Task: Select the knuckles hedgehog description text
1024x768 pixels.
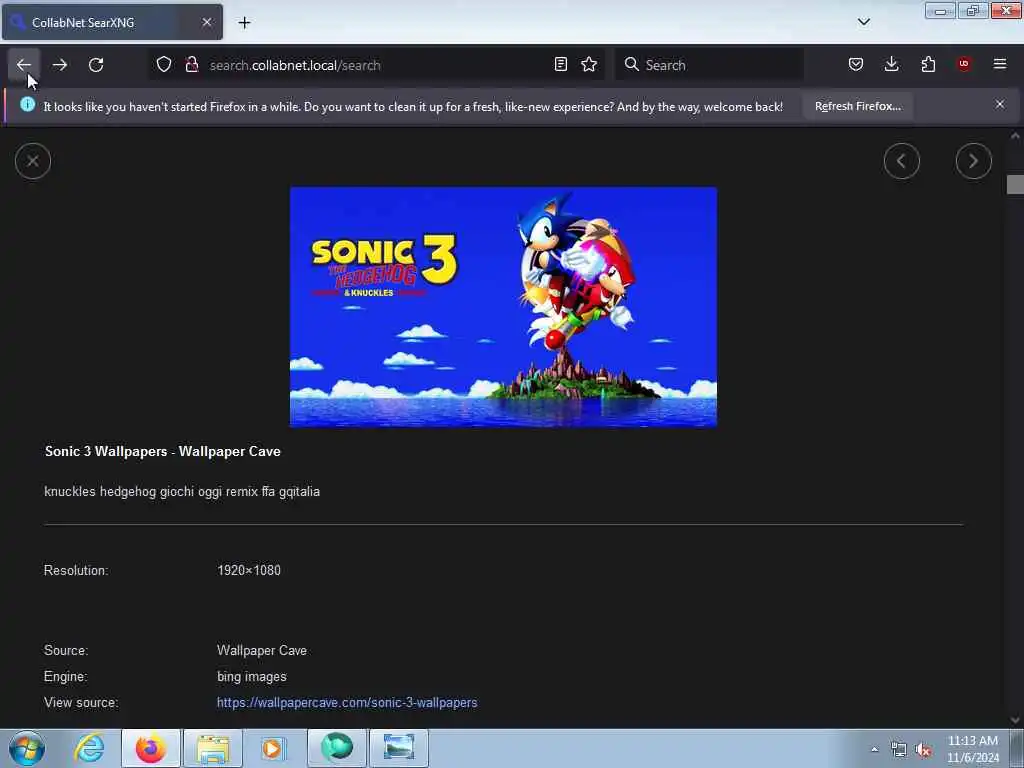Action: pyautogui.click(x=182, y=491)
